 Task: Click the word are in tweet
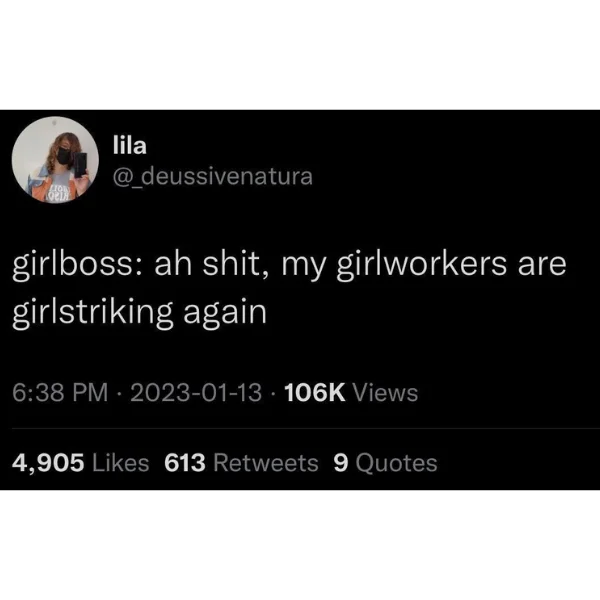click(x=542, y=267)
